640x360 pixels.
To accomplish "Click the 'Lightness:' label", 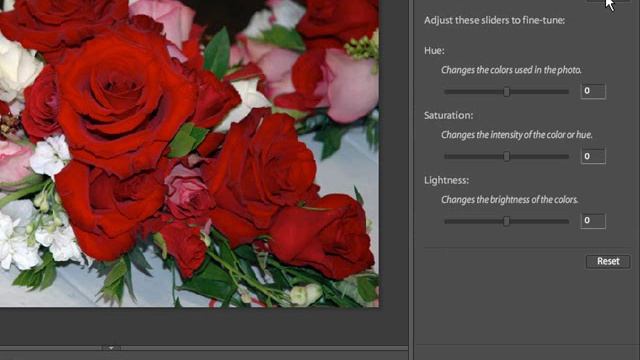I will click(x=447, y=180).
